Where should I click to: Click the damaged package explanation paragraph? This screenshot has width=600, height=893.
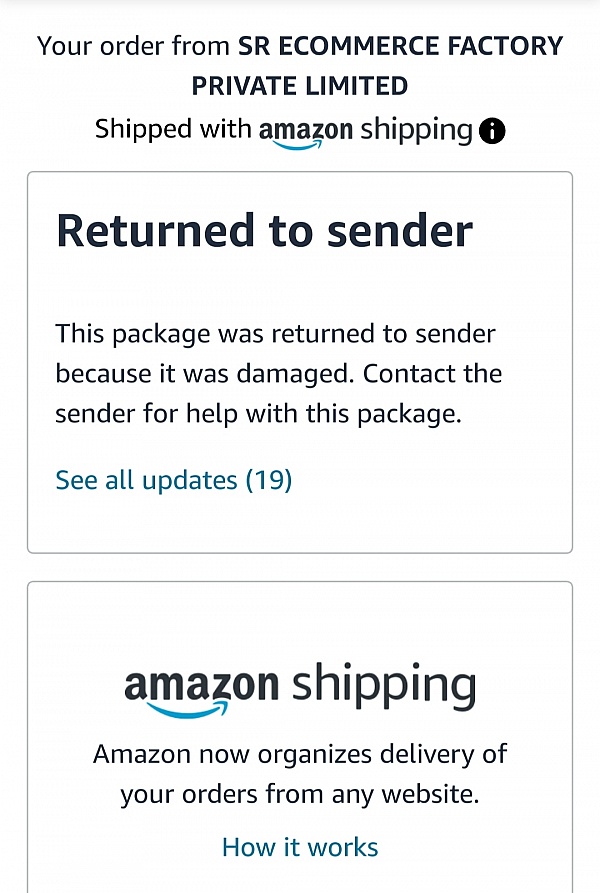278,374
